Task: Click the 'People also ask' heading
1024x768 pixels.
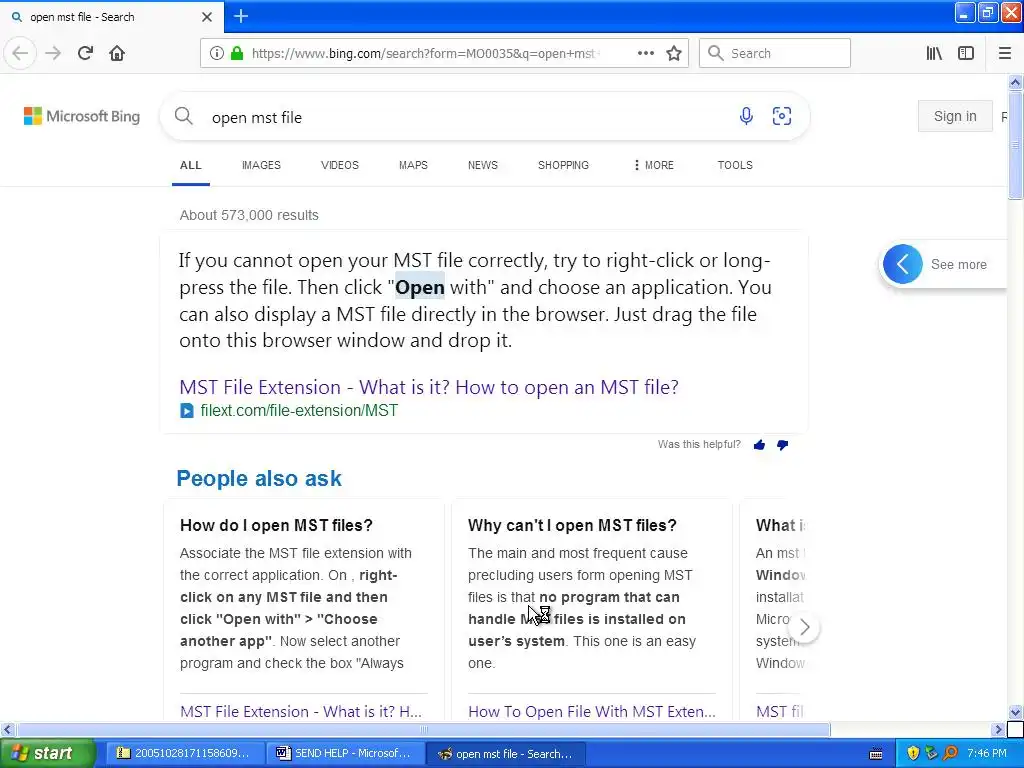Action: 259,479
